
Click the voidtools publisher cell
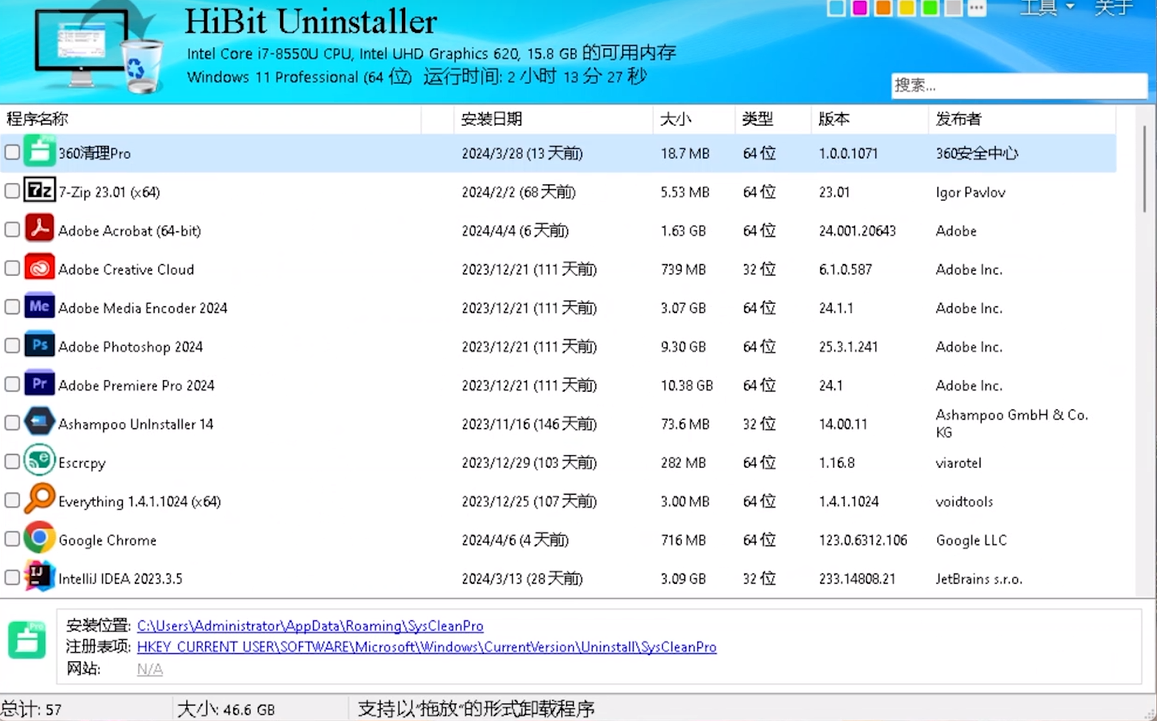964,502
